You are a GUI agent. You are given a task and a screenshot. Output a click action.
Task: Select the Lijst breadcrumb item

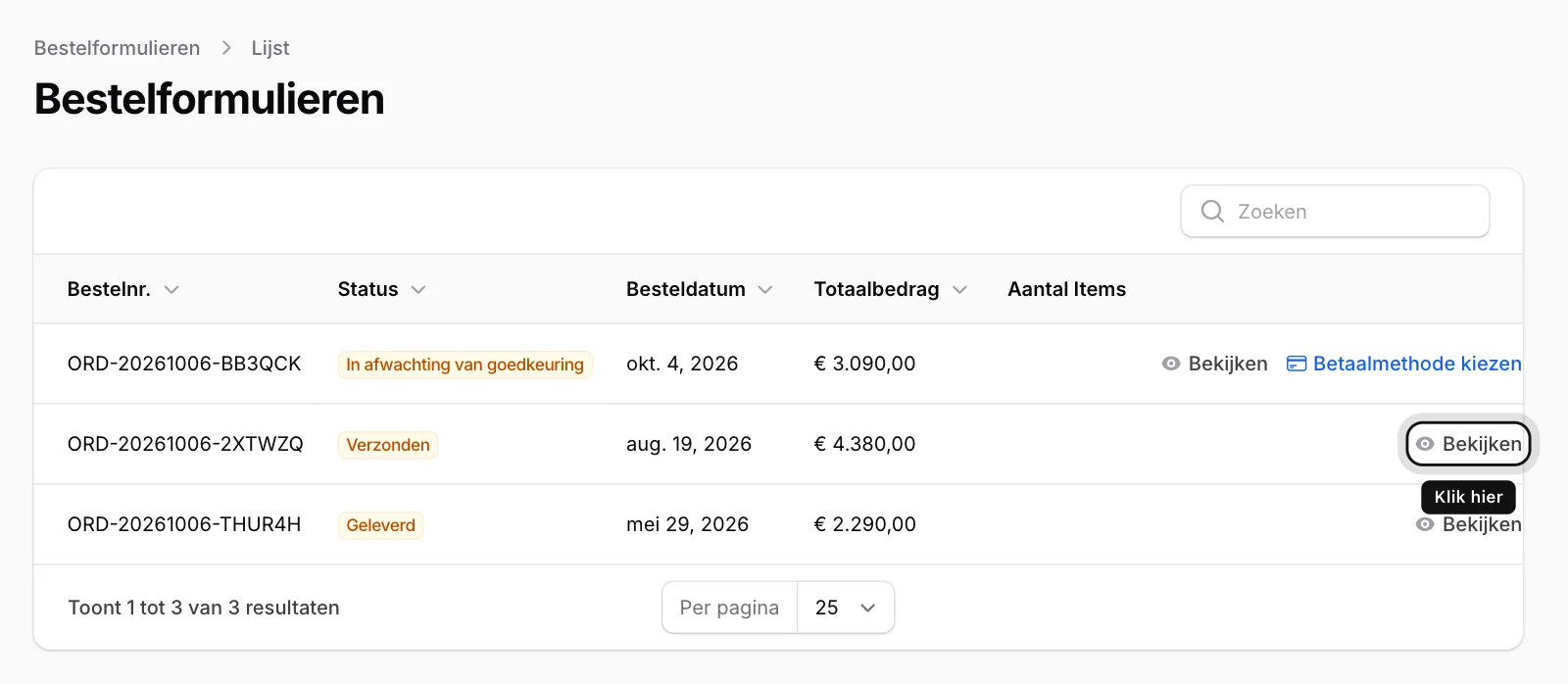270,48
